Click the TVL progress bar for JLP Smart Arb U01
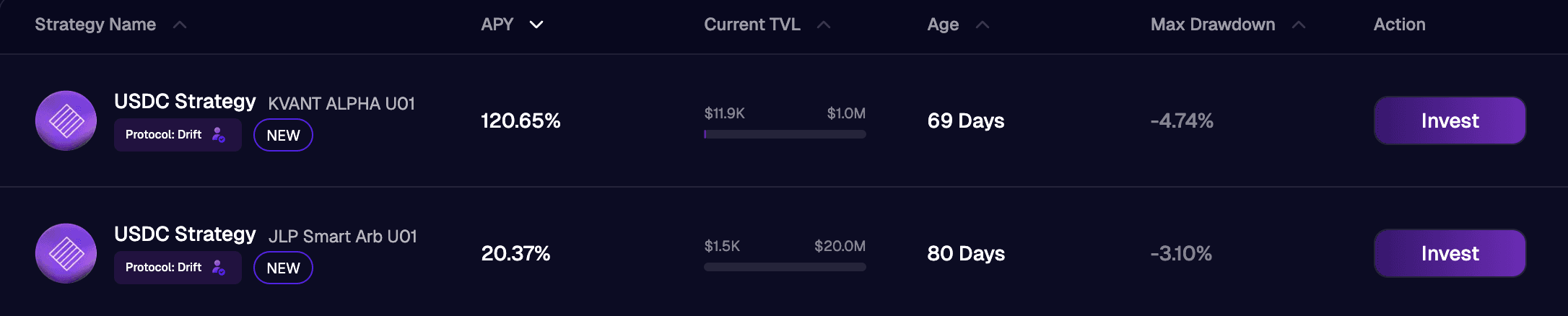1568x316 pixels. (x=785, y=267)
